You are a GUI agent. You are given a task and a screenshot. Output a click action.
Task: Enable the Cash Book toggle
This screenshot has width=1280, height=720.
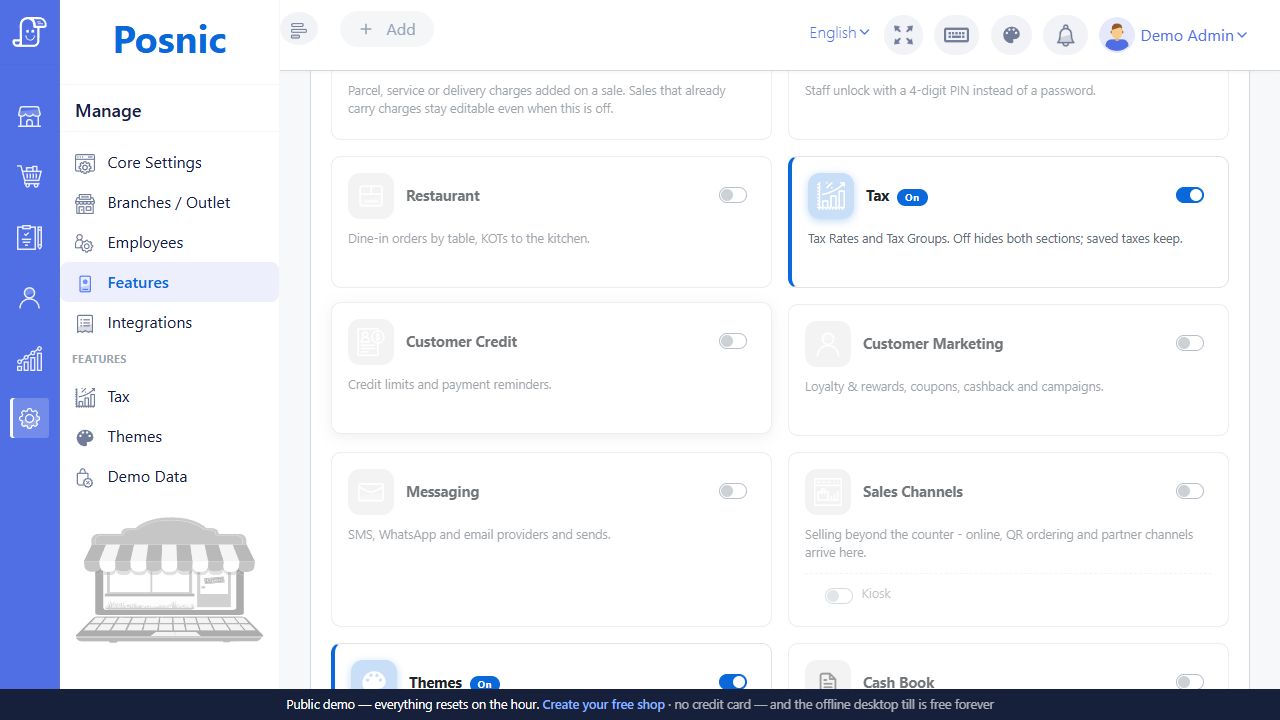(x=1190, y=682)
